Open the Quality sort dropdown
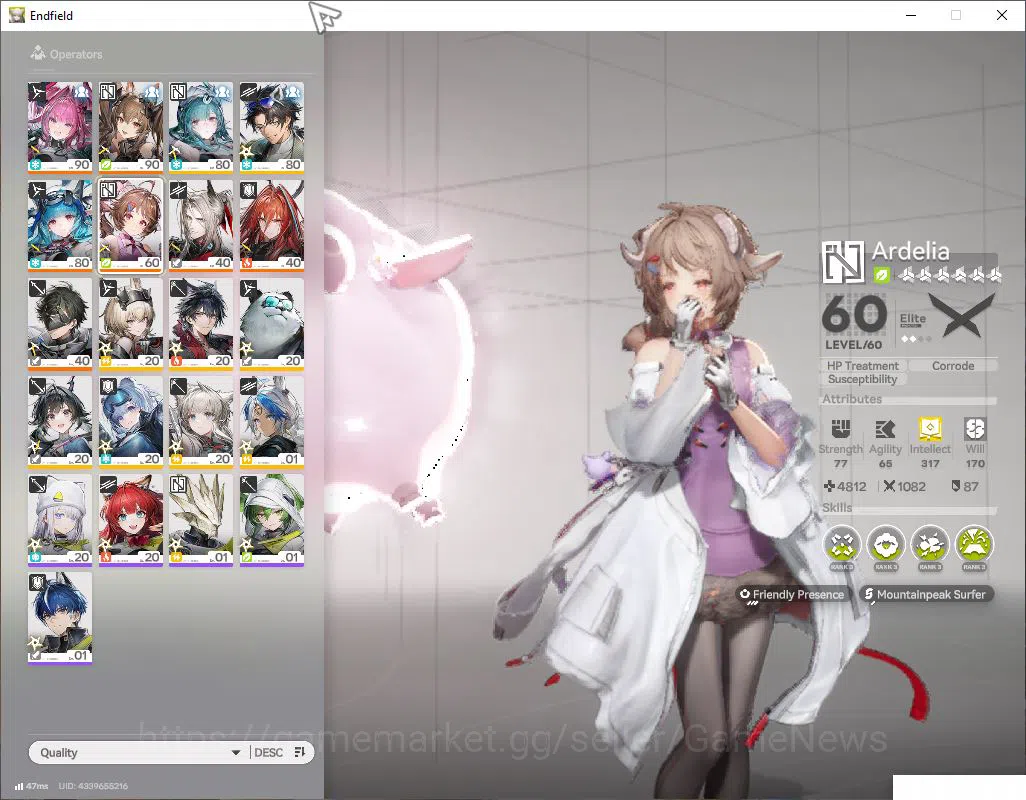Viewport: 1026px width, 800px height. pos(139,752)
